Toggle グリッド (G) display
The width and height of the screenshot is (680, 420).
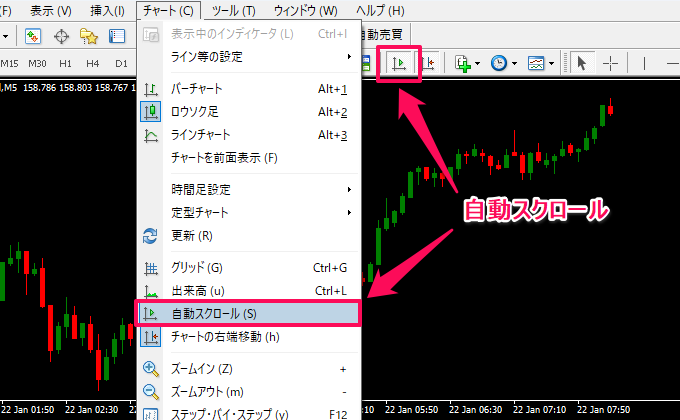(x=249, y=268)
